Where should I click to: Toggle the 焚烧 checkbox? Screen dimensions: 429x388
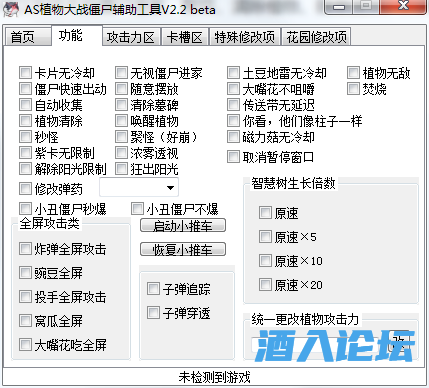(353, 89)
